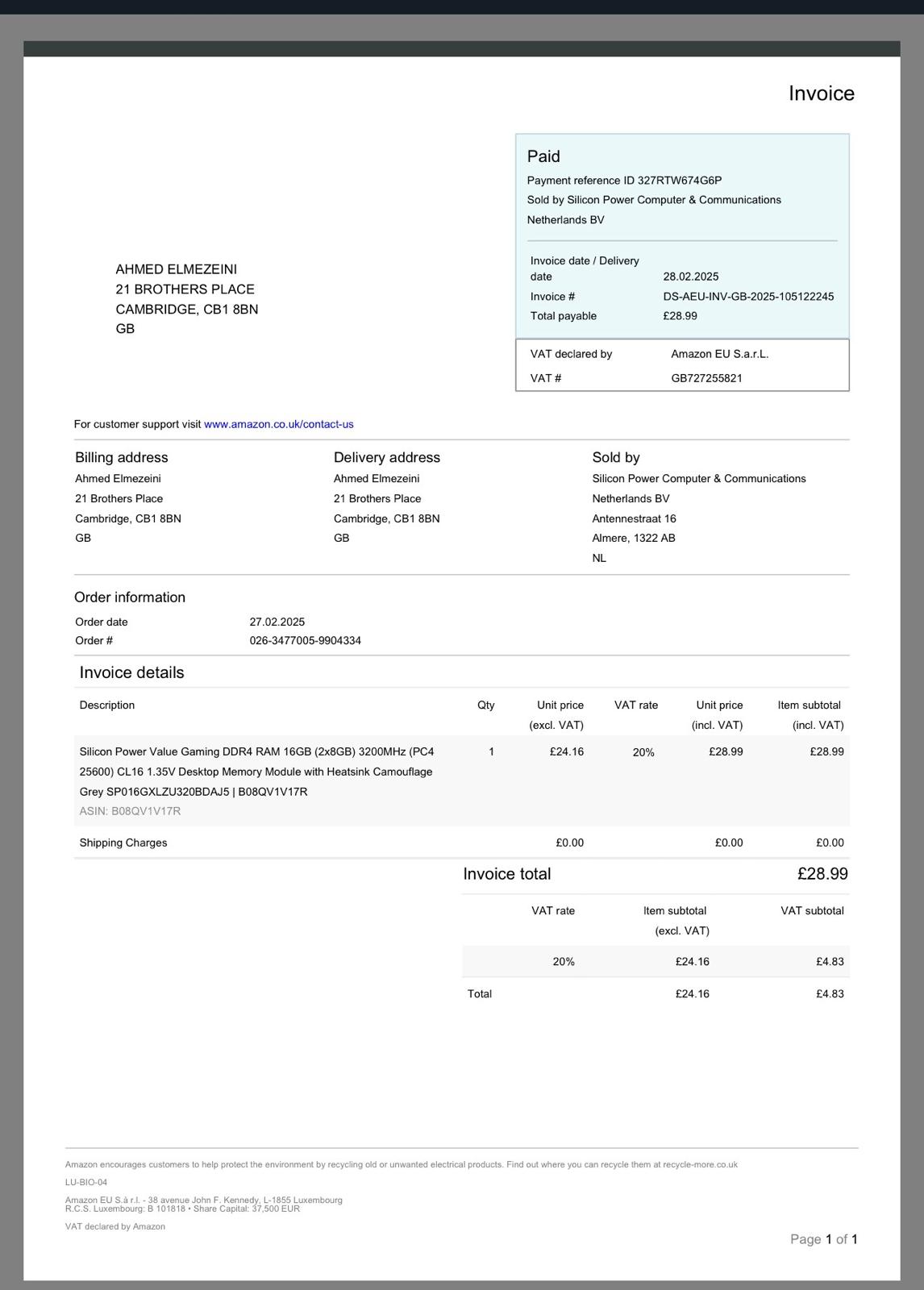Click the Billing address heading
The height and width of the screenshot is (1290, 924).
tap(121, 458)
